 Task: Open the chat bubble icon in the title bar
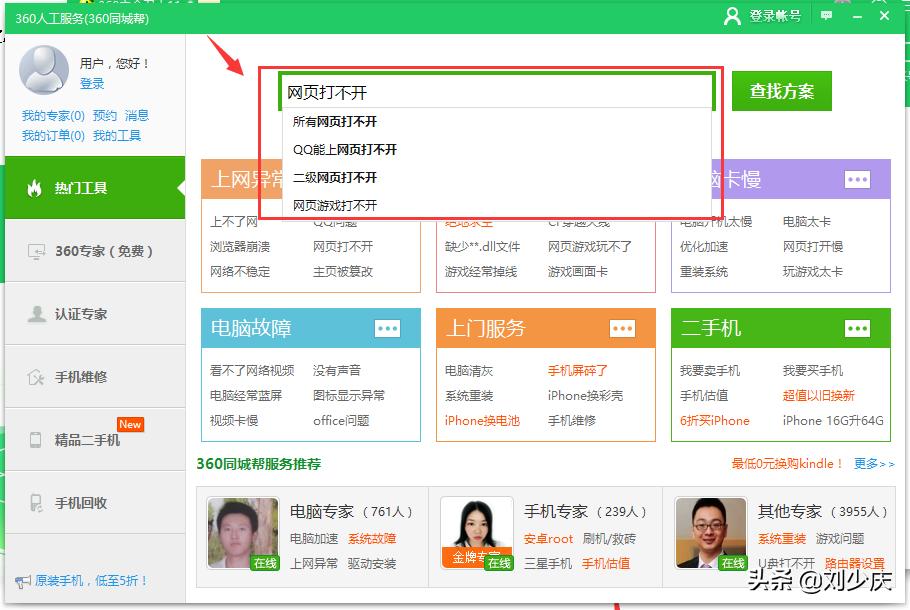pyautogui.click(x=826, y=15)
